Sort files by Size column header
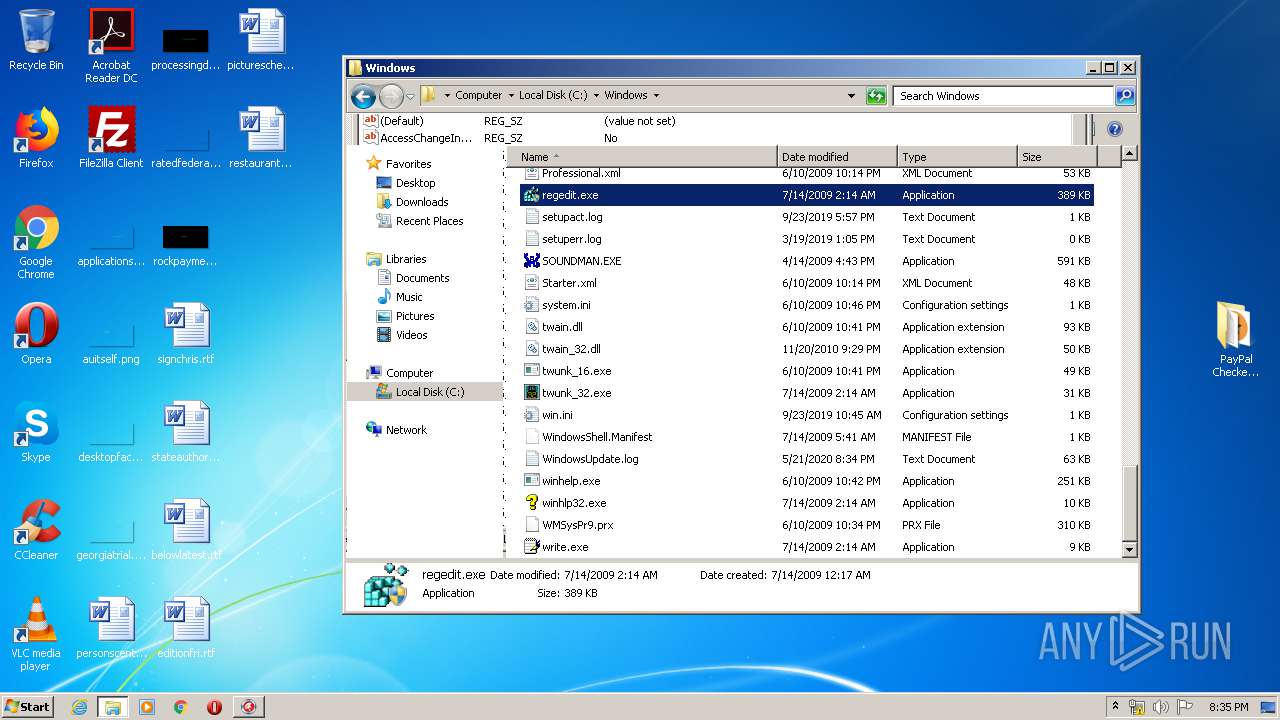This screenshot has width=1280, height=720. (1057, 157)
